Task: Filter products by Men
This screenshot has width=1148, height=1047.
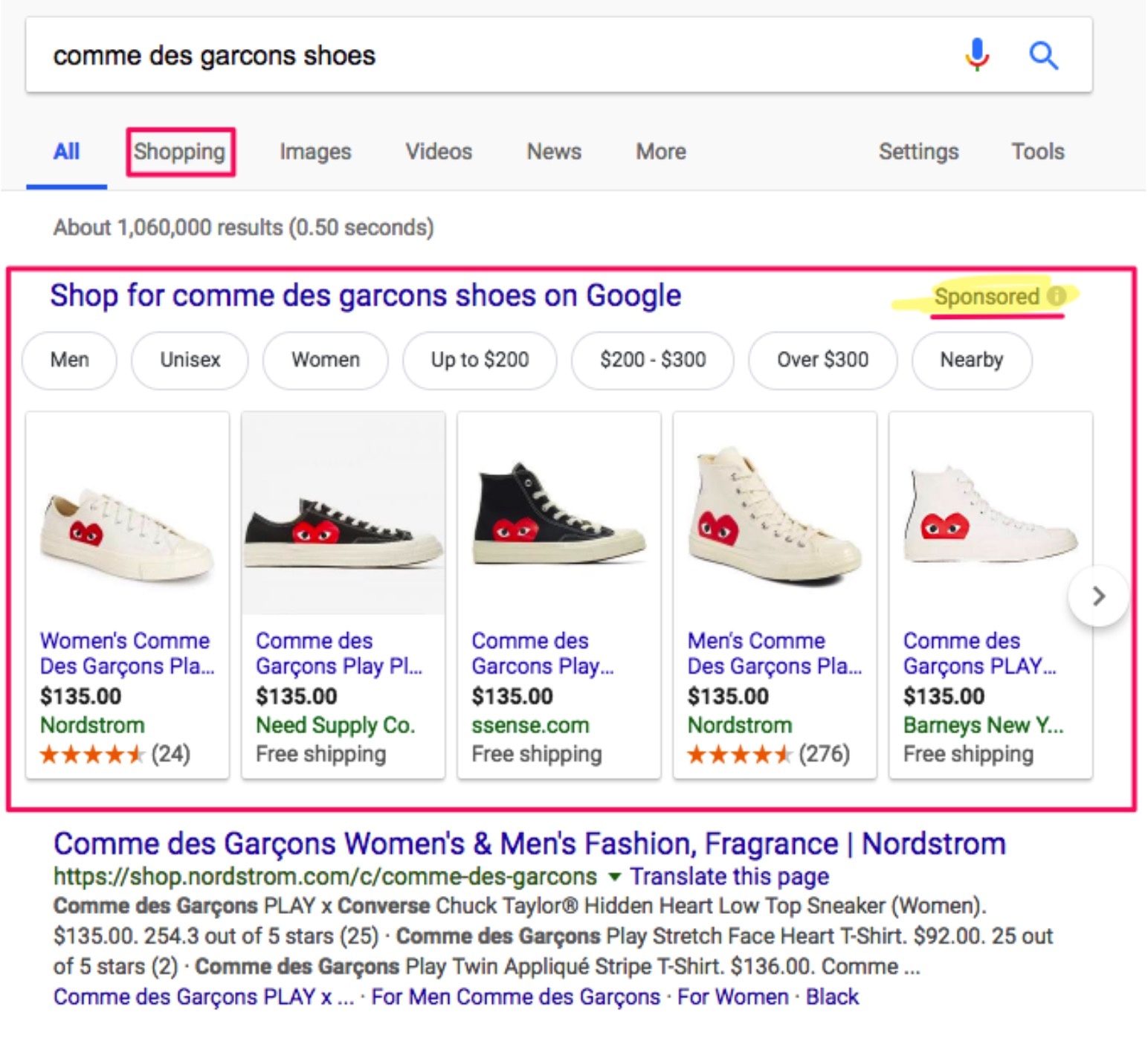Action: pos(70,360)
